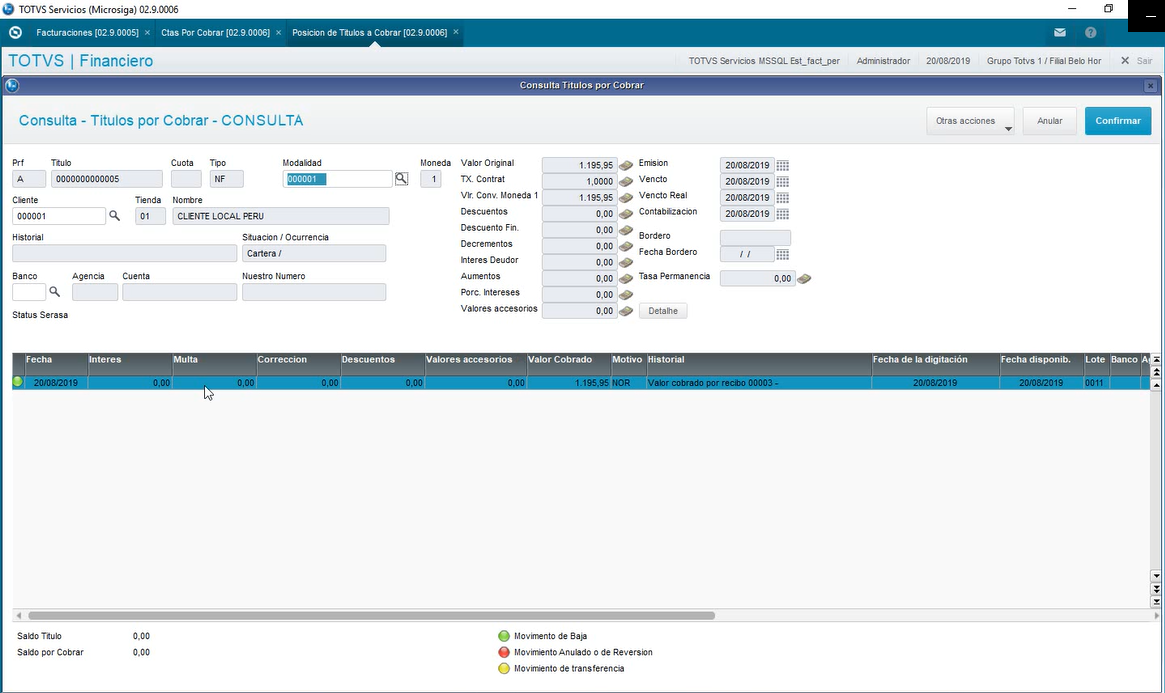Expand the Otras acciones dropdown
Viewport: 1165px width, 693px height.
coord(970,121)
